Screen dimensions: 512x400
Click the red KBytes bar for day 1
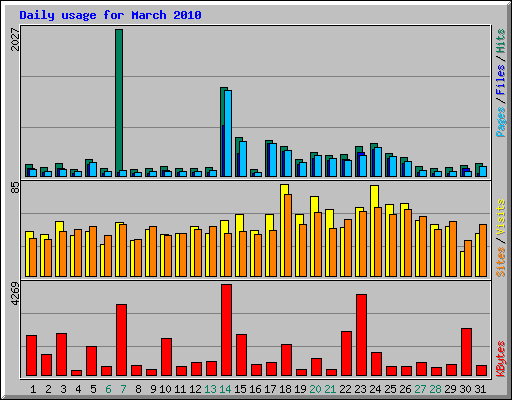(x=31, y=356)
